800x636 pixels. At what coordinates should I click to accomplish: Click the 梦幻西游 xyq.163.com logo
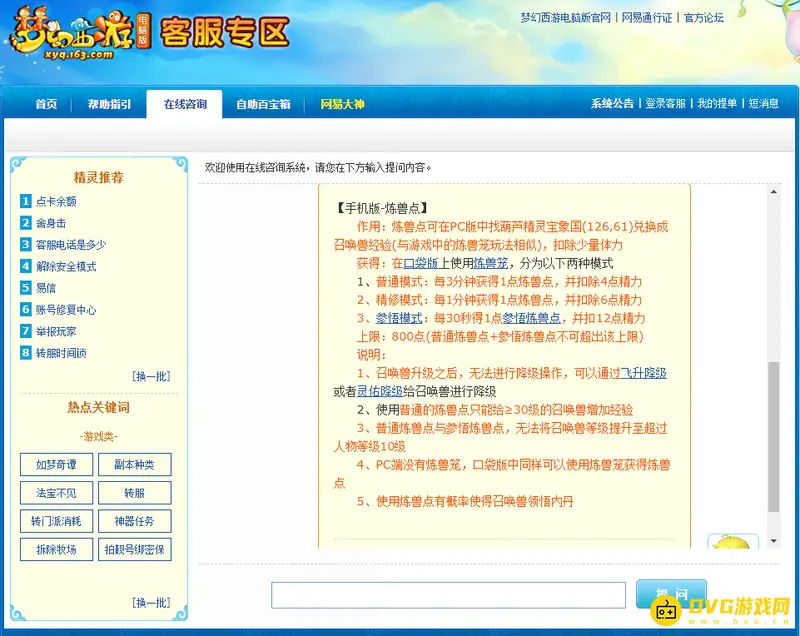(81, 34)
